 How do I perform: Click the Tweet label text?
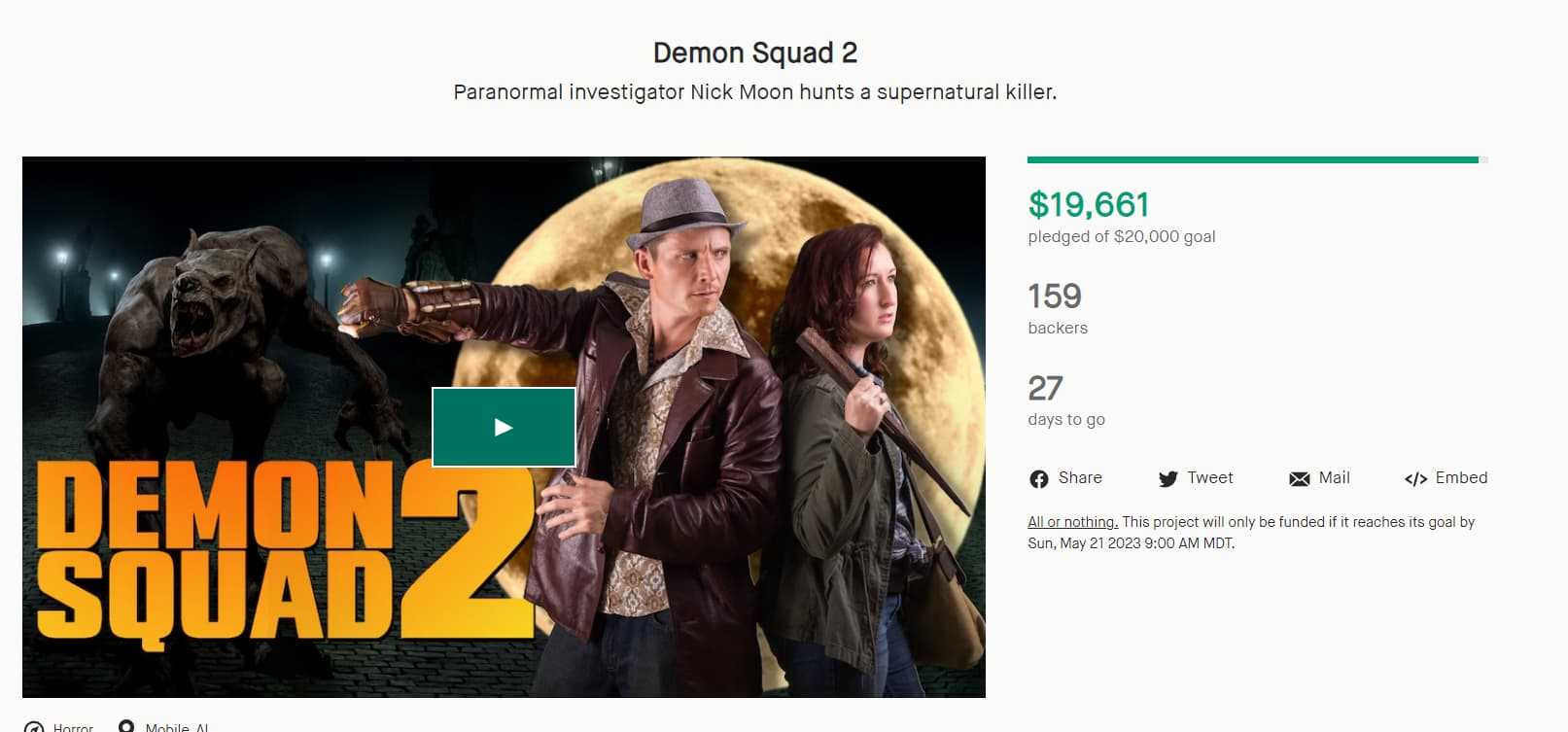pos(1209,477)
